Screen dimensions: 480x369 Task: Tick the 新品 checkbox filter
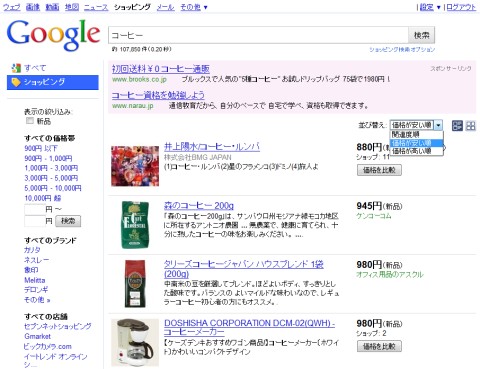coord(30,121)
